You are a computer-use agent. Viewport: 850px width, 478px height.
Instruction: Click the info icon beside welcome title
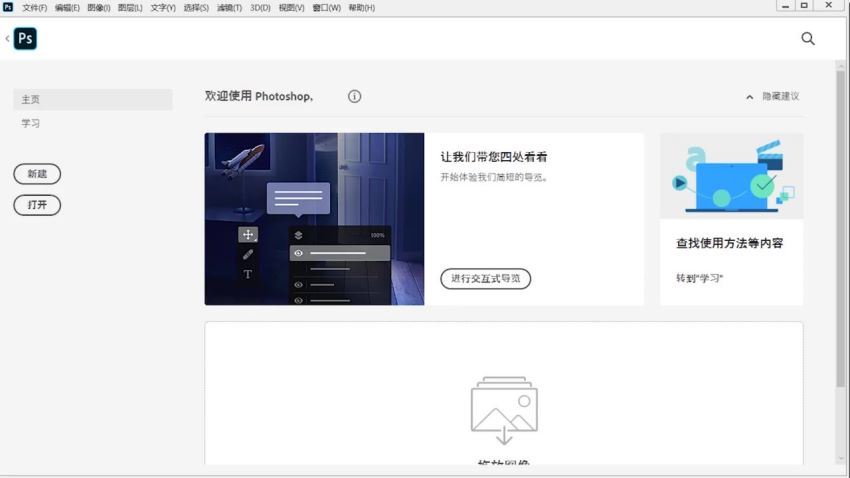tap(354, 96)
